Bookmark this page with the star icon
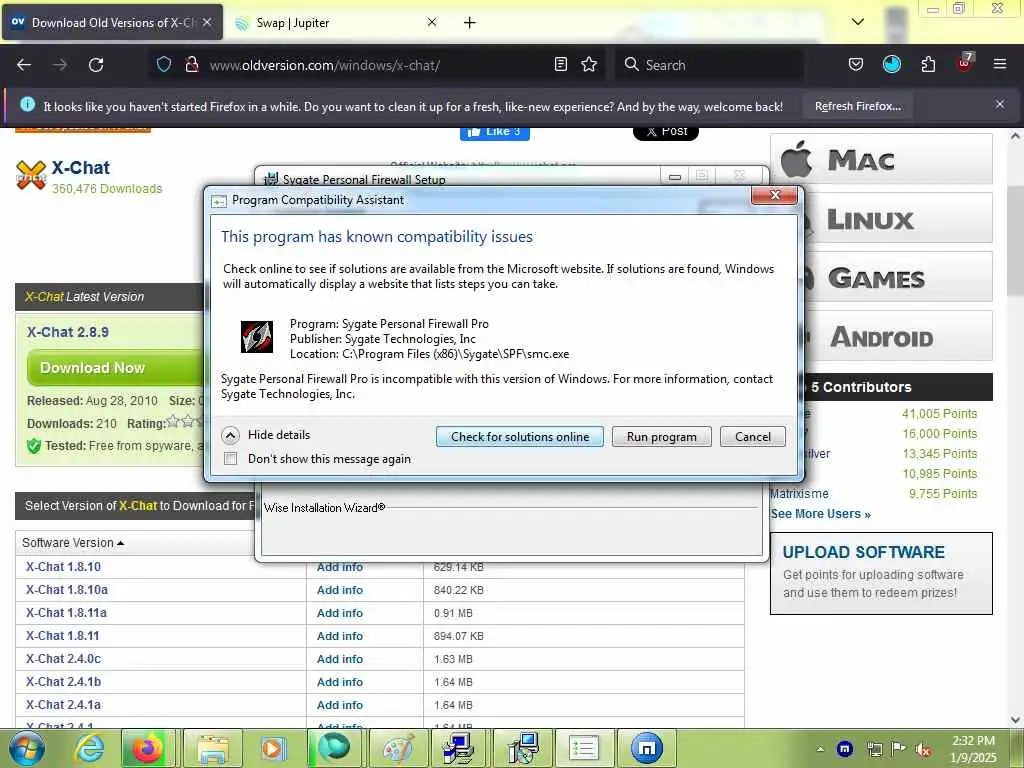The height and width of the screenshot is (768, 1024). coord(589,64)
